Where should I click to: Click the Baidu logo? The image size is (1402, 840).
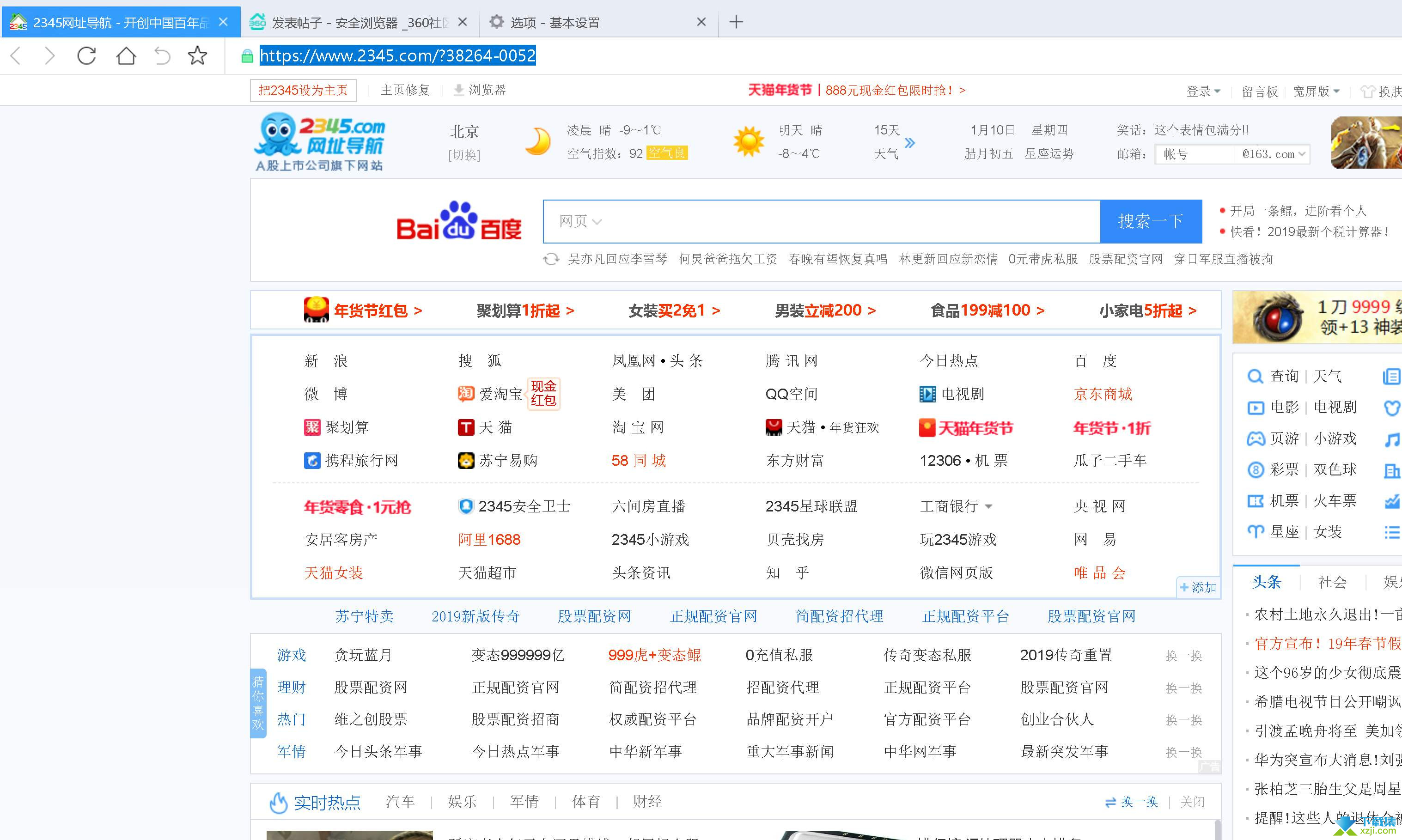click(x=458, y=221)
